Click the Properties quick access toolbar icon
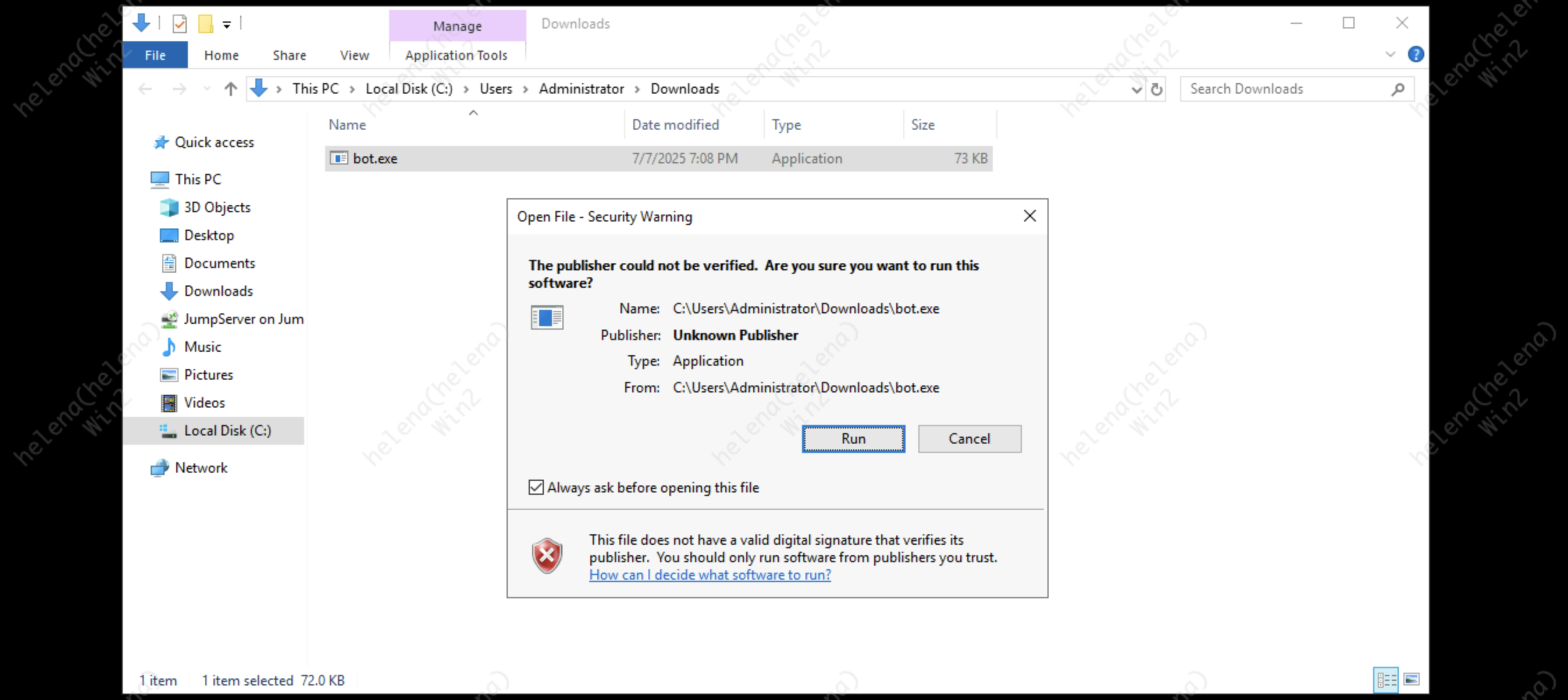The width and height of the screenshot is (1568, 700). coord(180,24)
